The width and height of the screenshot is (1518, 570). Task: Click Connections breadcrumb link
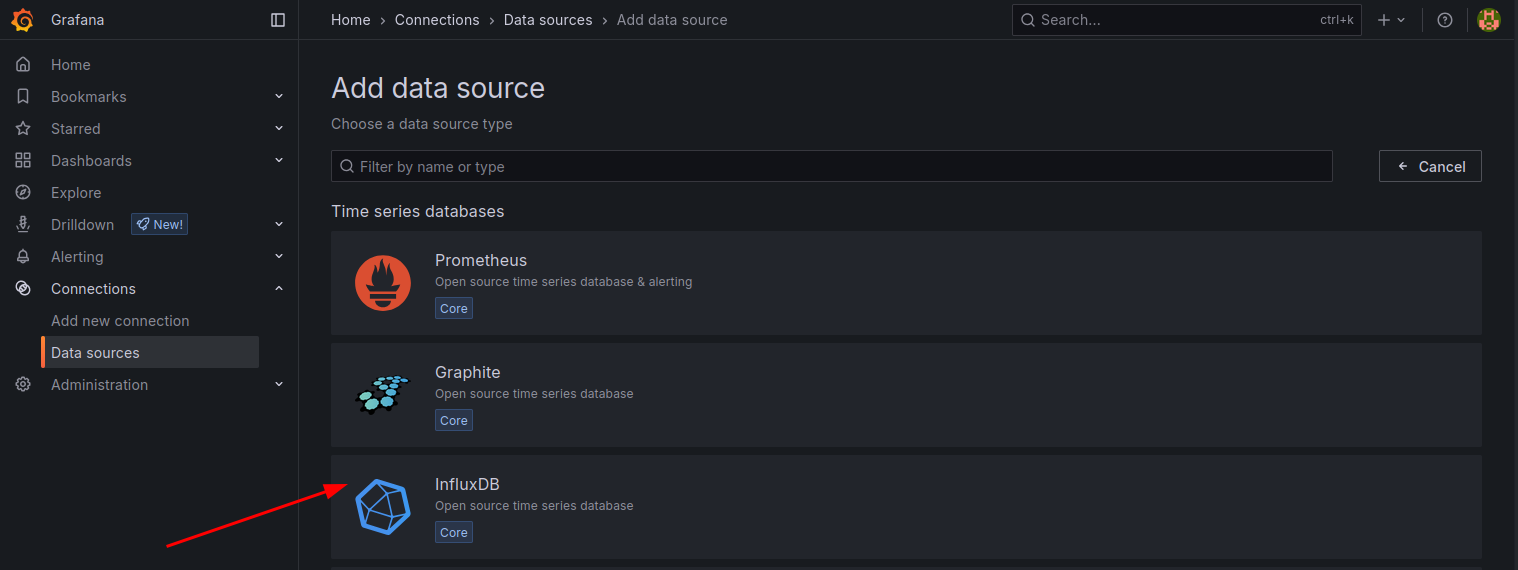pyautogui.click(x=437, y=20)
